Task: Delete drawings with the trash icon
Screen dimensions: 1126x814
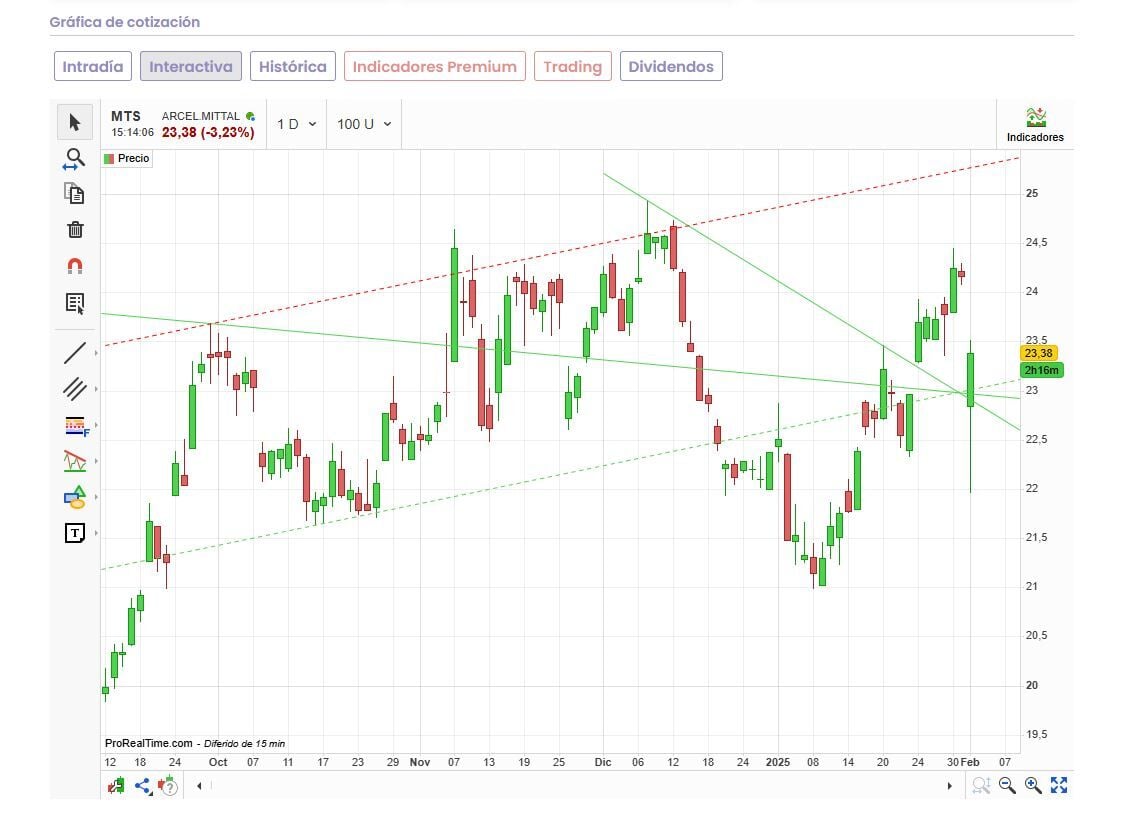Action: tap(75, 230)
